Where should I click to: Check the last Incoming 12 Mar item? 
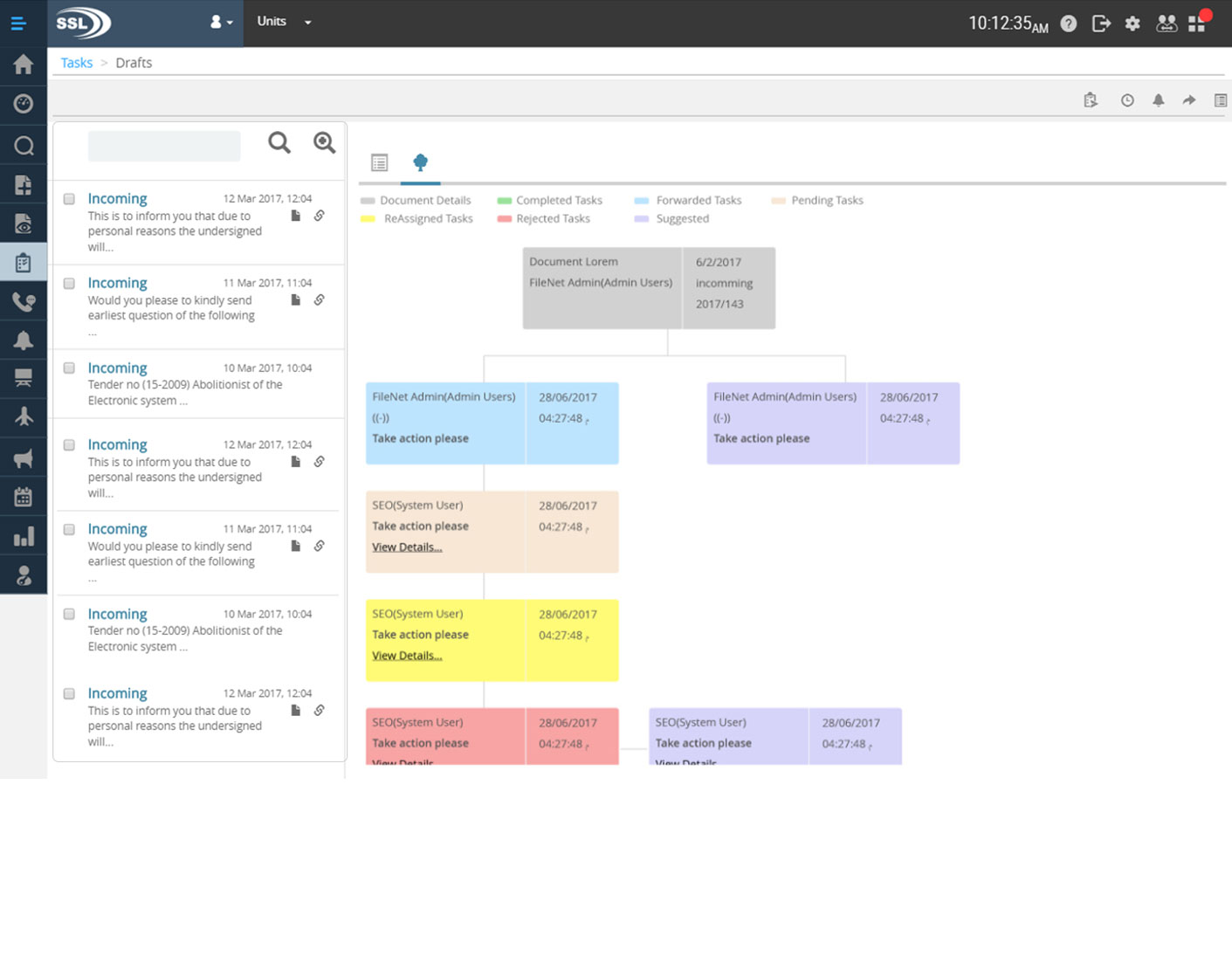(x=69, y=694)
